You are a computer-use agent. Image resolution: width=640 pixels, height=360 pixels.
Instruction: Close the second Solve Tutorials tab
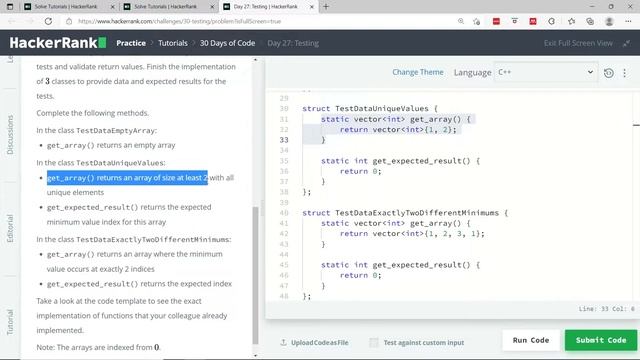(212, 7)
